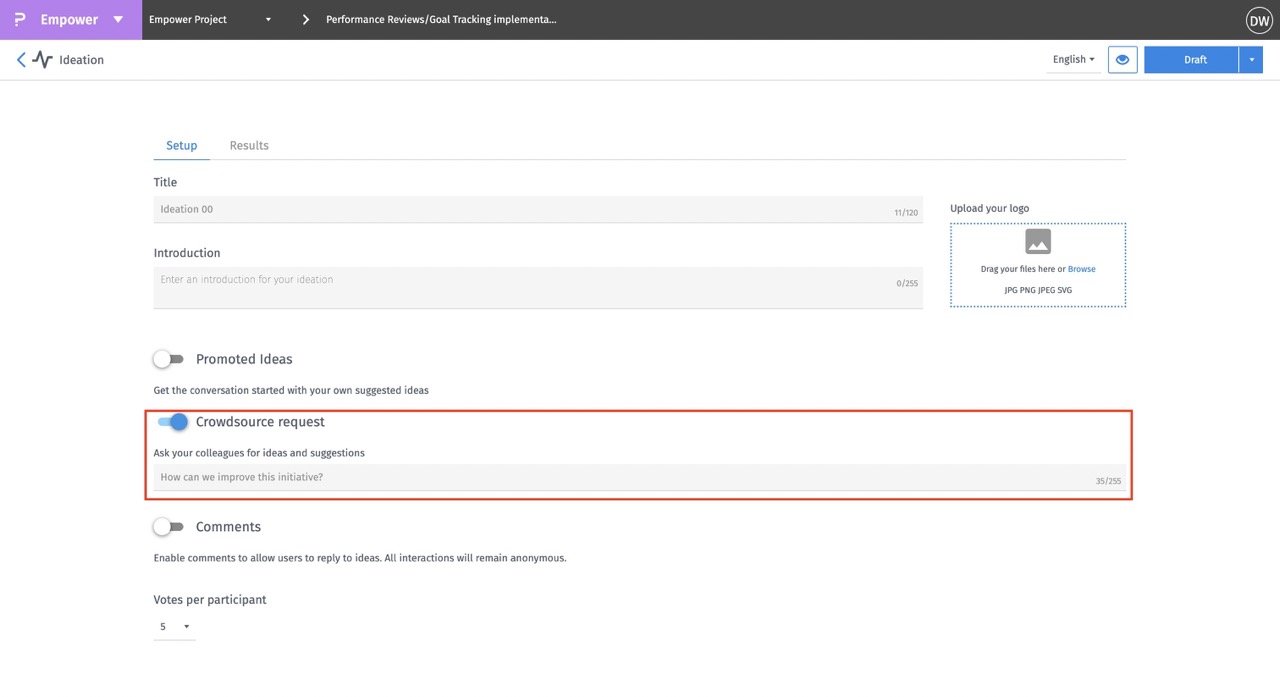Open the English language dropdown
Image resolution: width=1280 pixels, height=697 pixels.
pos(1073,60)
